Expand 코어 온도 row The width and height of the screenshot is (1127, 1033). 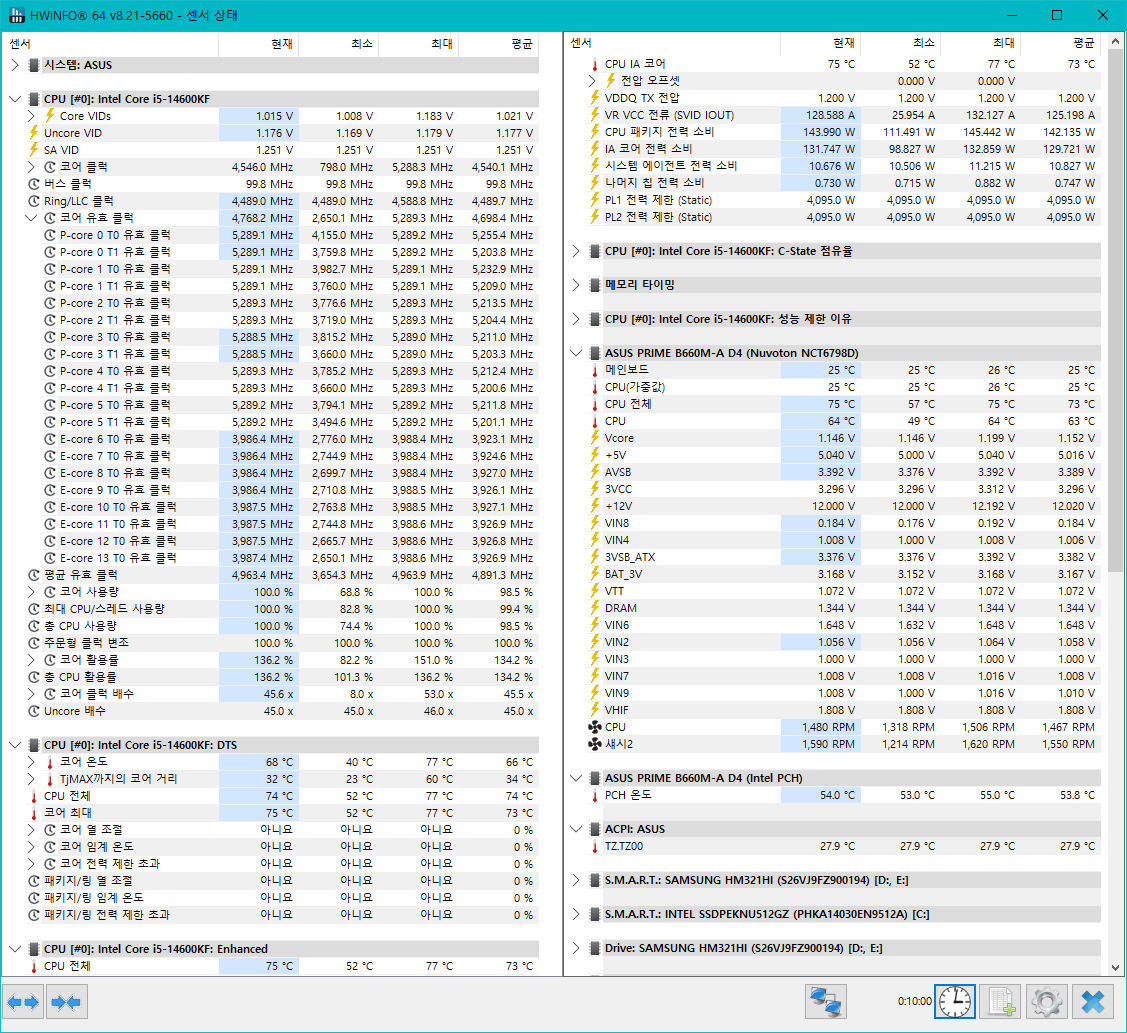pyautogui.click(x=31, y=762)
